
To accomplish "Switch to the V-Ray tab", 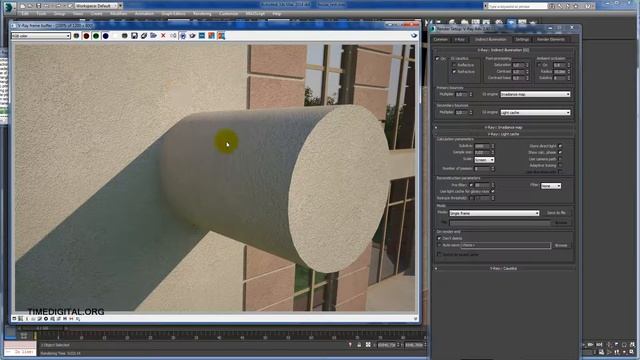I will coord(460,40).
